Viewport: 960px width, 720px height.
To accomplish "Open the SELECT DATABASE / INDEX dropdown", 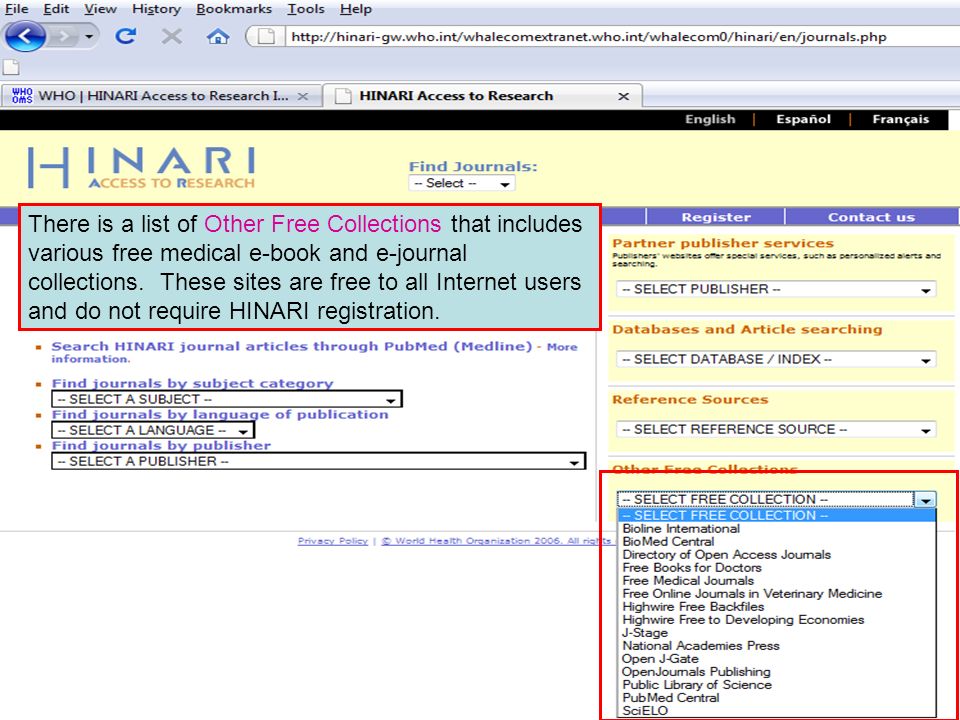I will (x=776, y=359).
